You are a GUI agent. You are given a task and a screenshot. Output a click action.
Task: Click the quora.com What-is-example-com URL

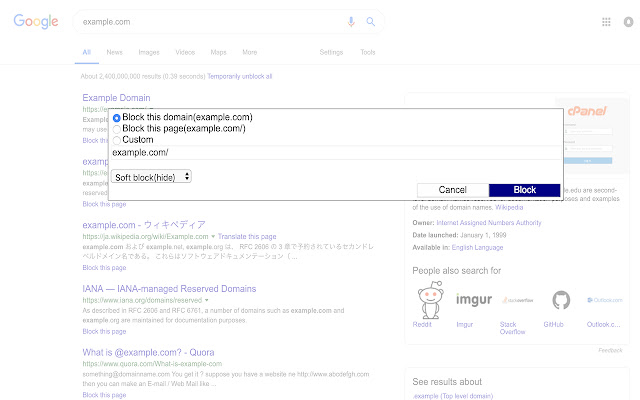click(152, 364)
